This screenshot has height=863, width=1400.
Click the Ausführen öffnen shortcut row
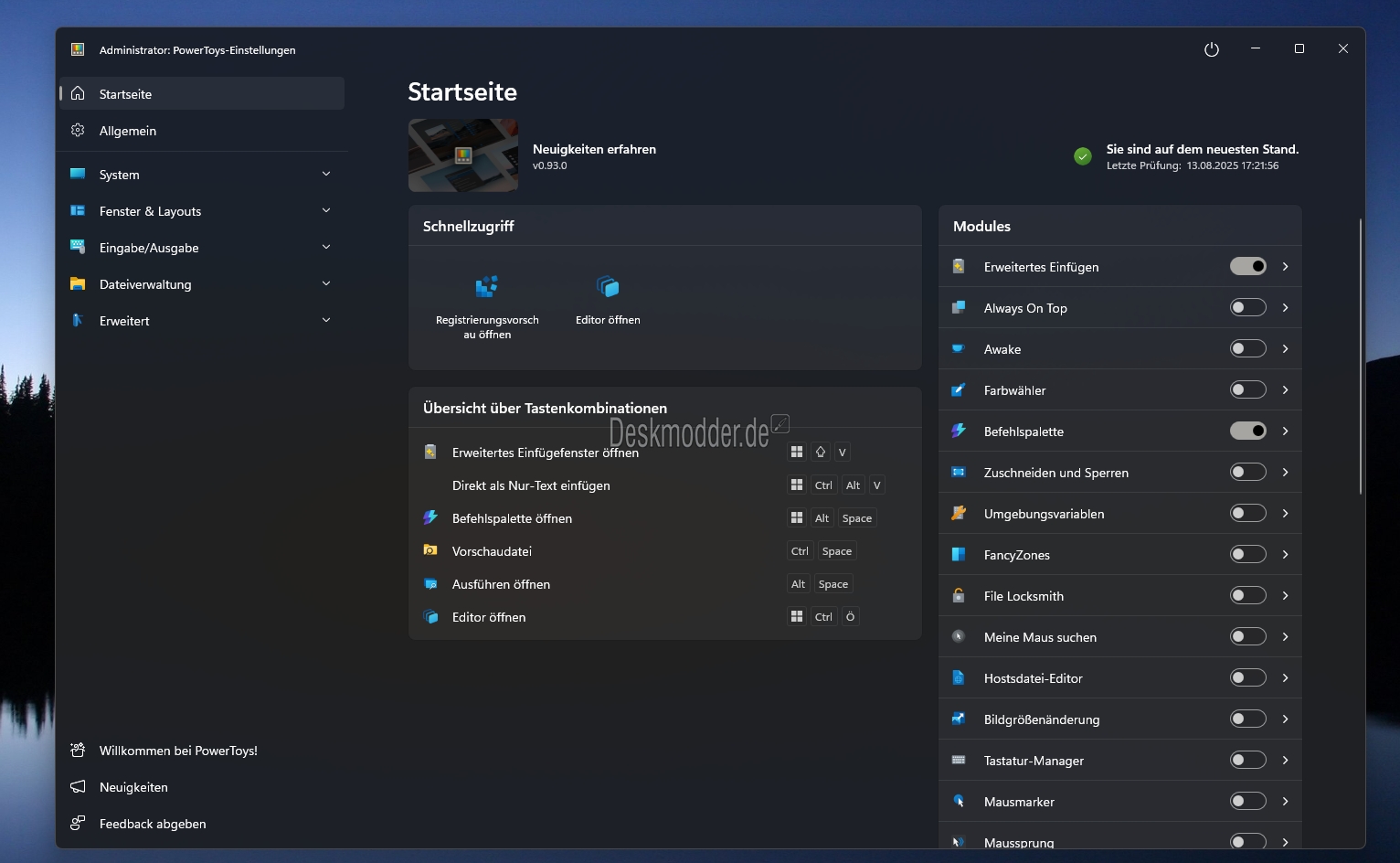[664, 583]
